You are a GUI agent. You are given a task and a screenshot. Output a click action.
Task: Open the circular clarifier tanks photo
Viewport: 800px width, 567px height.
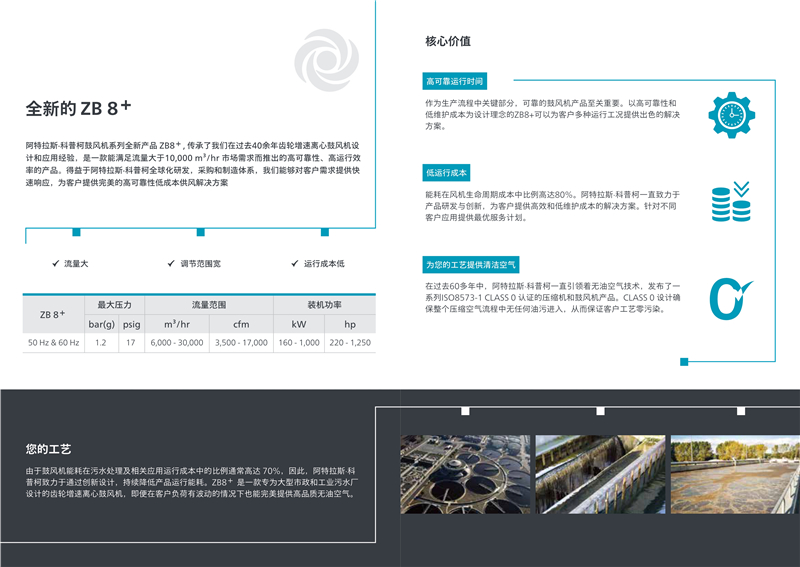coord(463,474)
